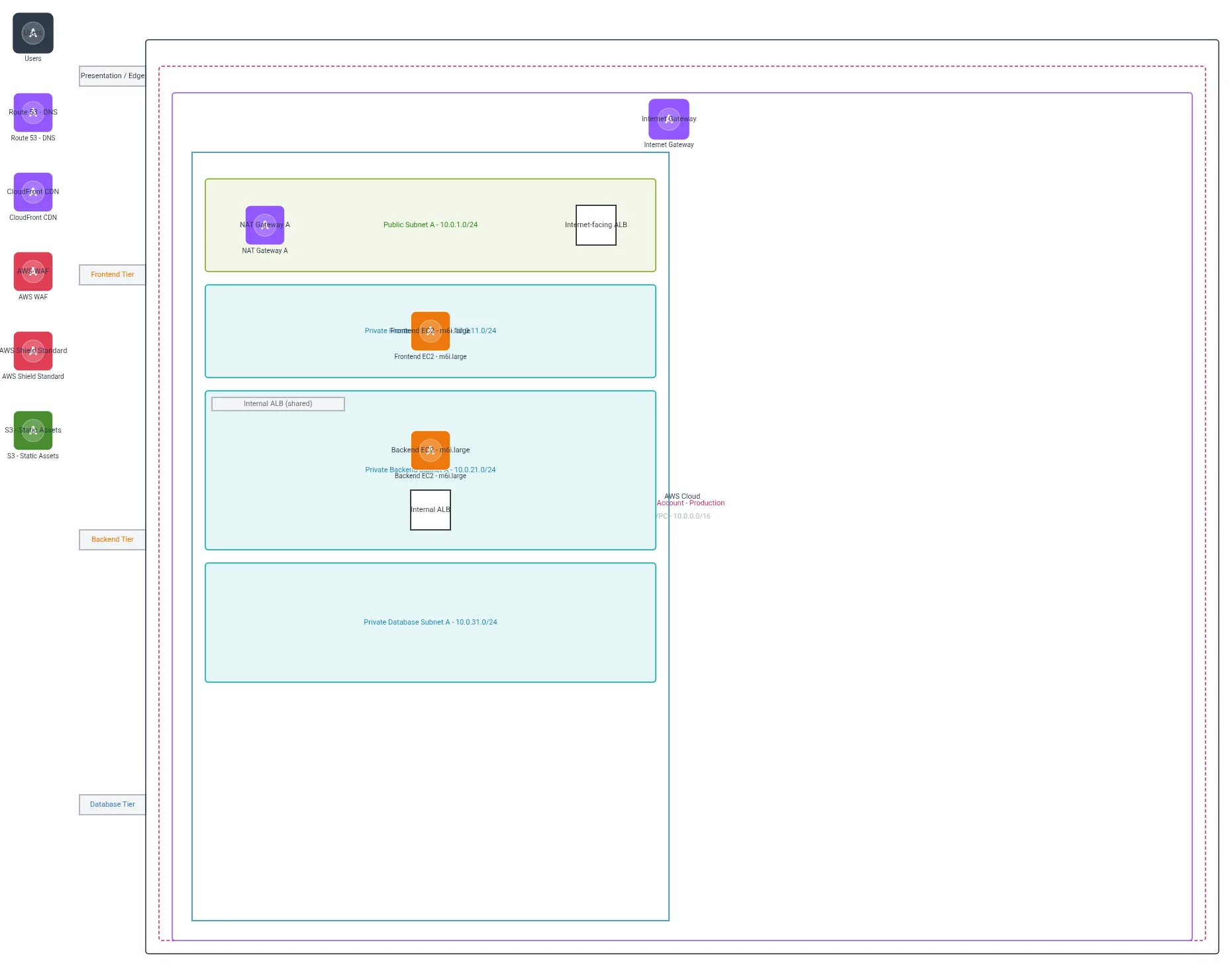
Task: Select the Internet-facing ALB box
Action: [596, 225]
